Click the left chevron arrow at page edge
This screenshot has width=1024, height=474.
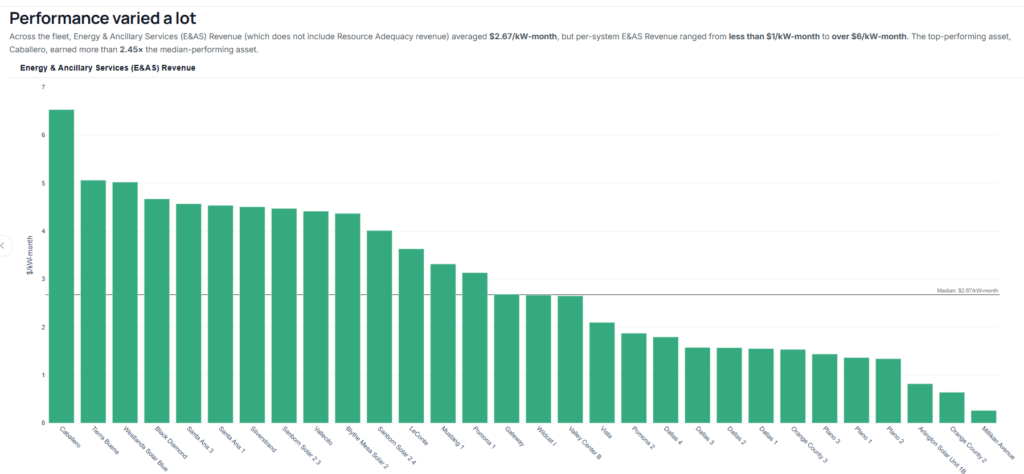point(3,245)
